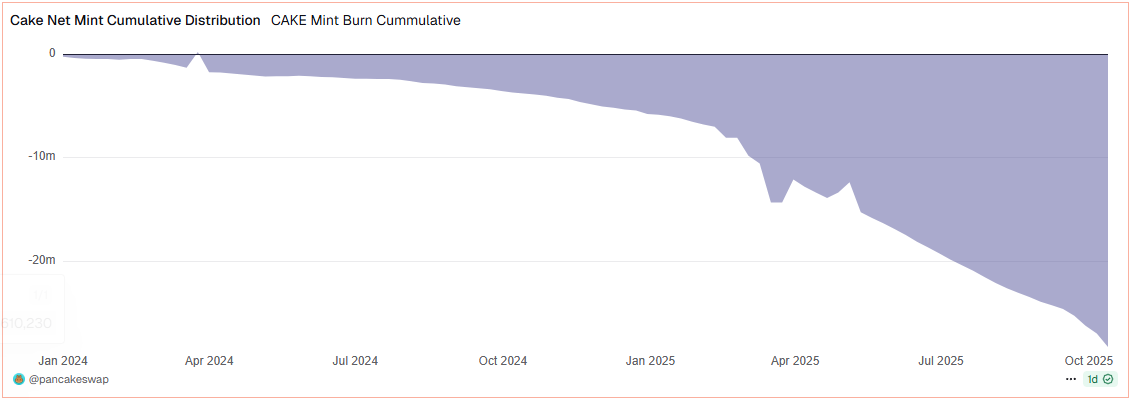Click the Jan 2024 x-axis label
Screen dimensions: 1134x400
(63, 360)
